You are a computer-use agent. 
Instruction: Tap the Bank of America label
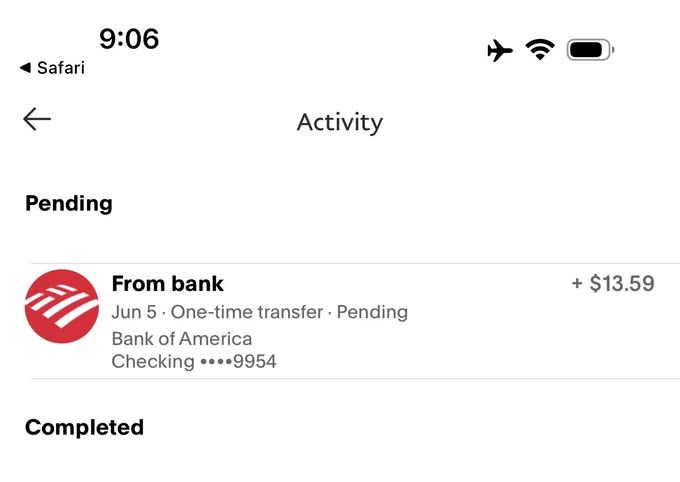181,339
